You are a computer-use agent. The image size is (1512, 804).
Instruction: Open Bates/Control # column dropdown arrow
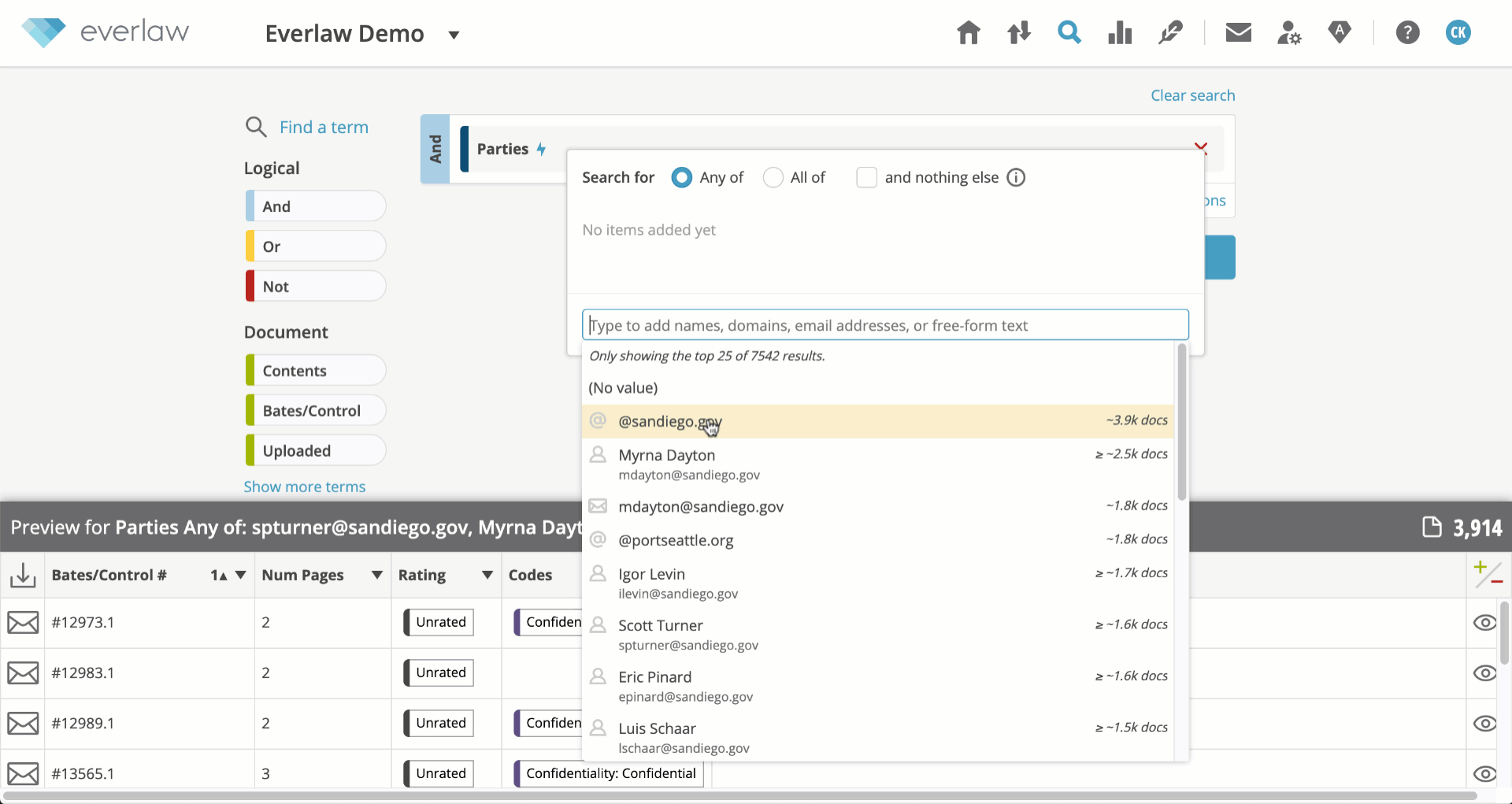[x=240, y=575]
